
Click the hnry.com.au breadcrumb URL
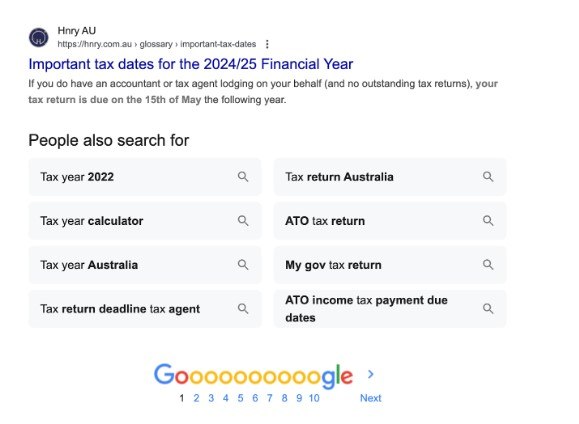coord(157,44)
